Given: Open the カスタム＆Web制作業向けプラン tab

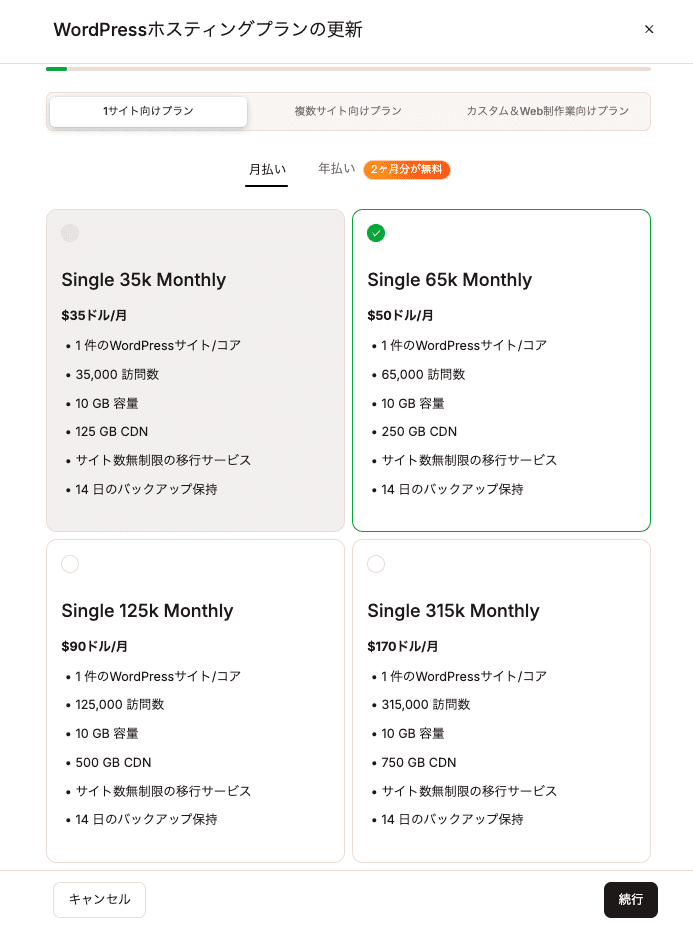Looking at the screenshot, I should coord(548,111).
